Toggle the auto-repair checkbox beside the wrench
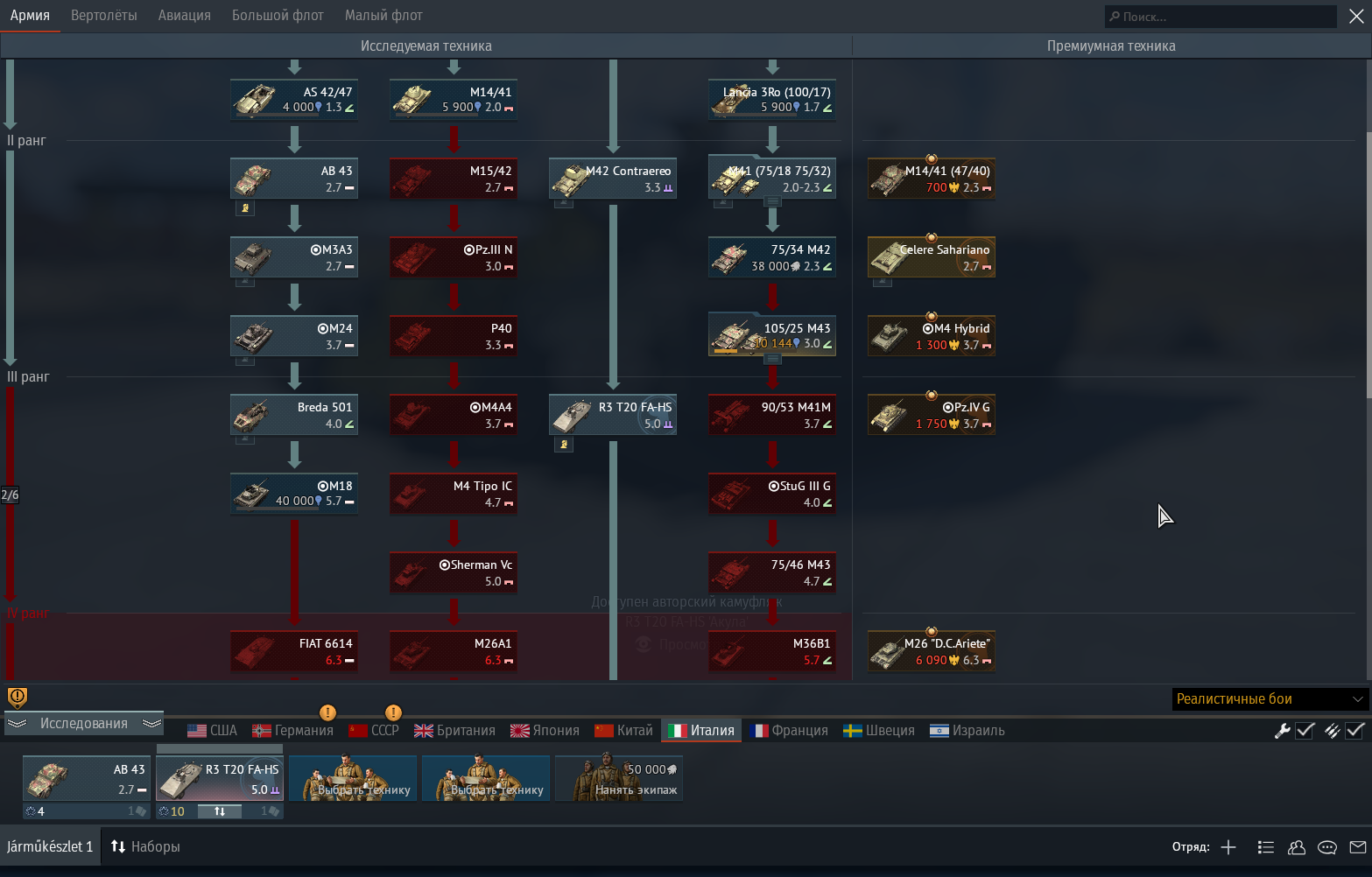This screenshot has height=877, width=1372. click(x=1305, y=731)
